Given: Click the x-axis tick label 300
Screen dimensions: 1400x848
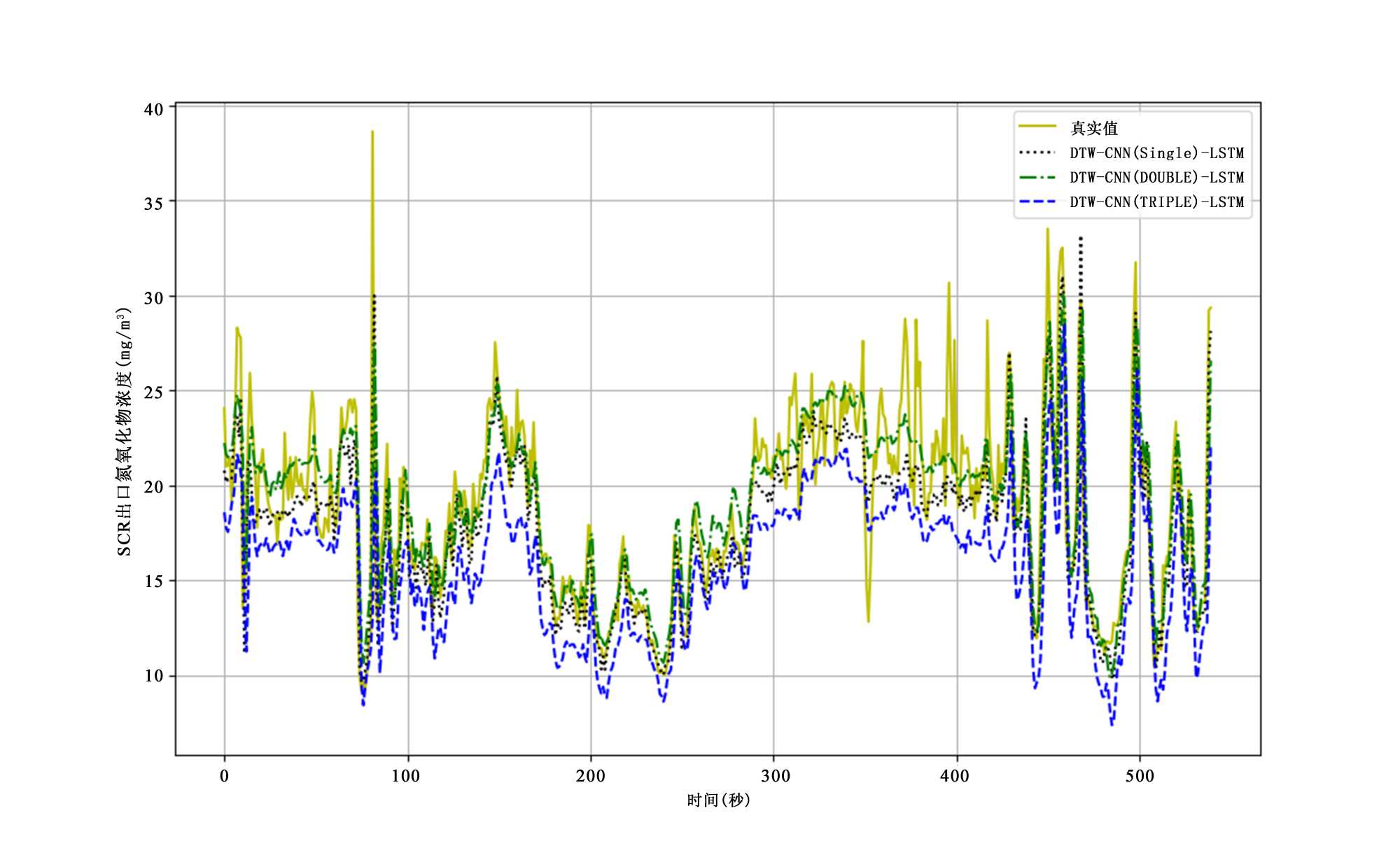Looking at the screenshot, I should point(775,775).
